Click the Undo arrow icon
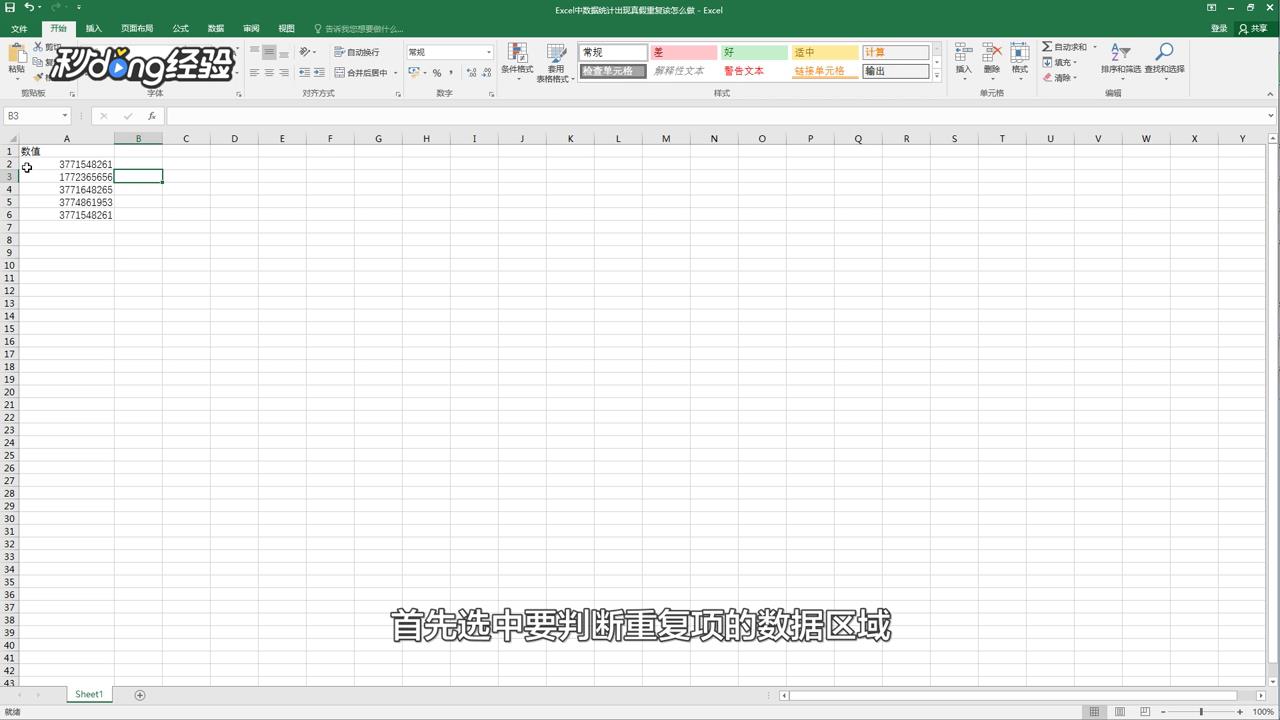Screen dimensions: 1280x720 coord(30,7)
